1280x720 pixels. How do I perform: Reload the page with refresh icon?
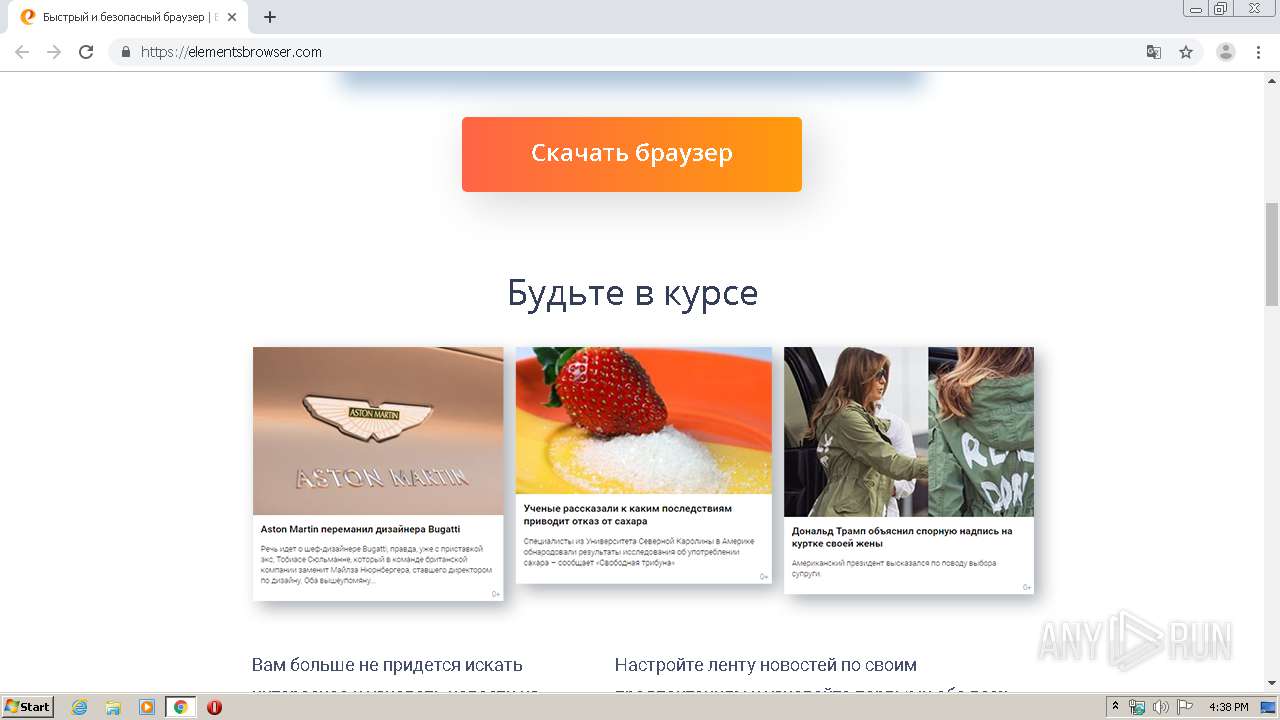(x=86, y=52)
